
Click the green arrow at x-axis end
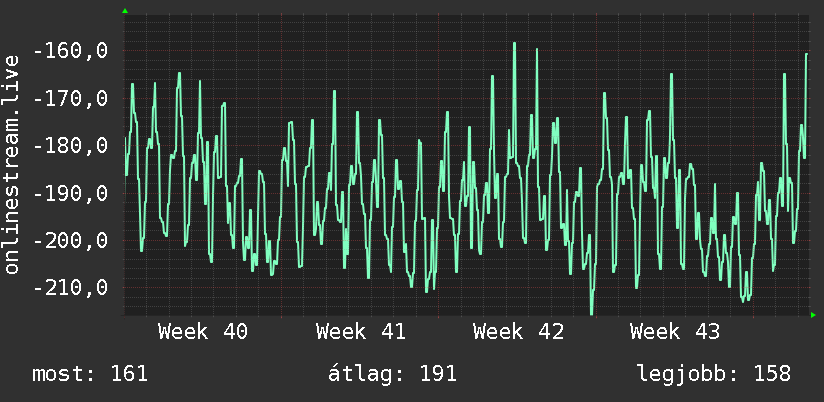813,315
